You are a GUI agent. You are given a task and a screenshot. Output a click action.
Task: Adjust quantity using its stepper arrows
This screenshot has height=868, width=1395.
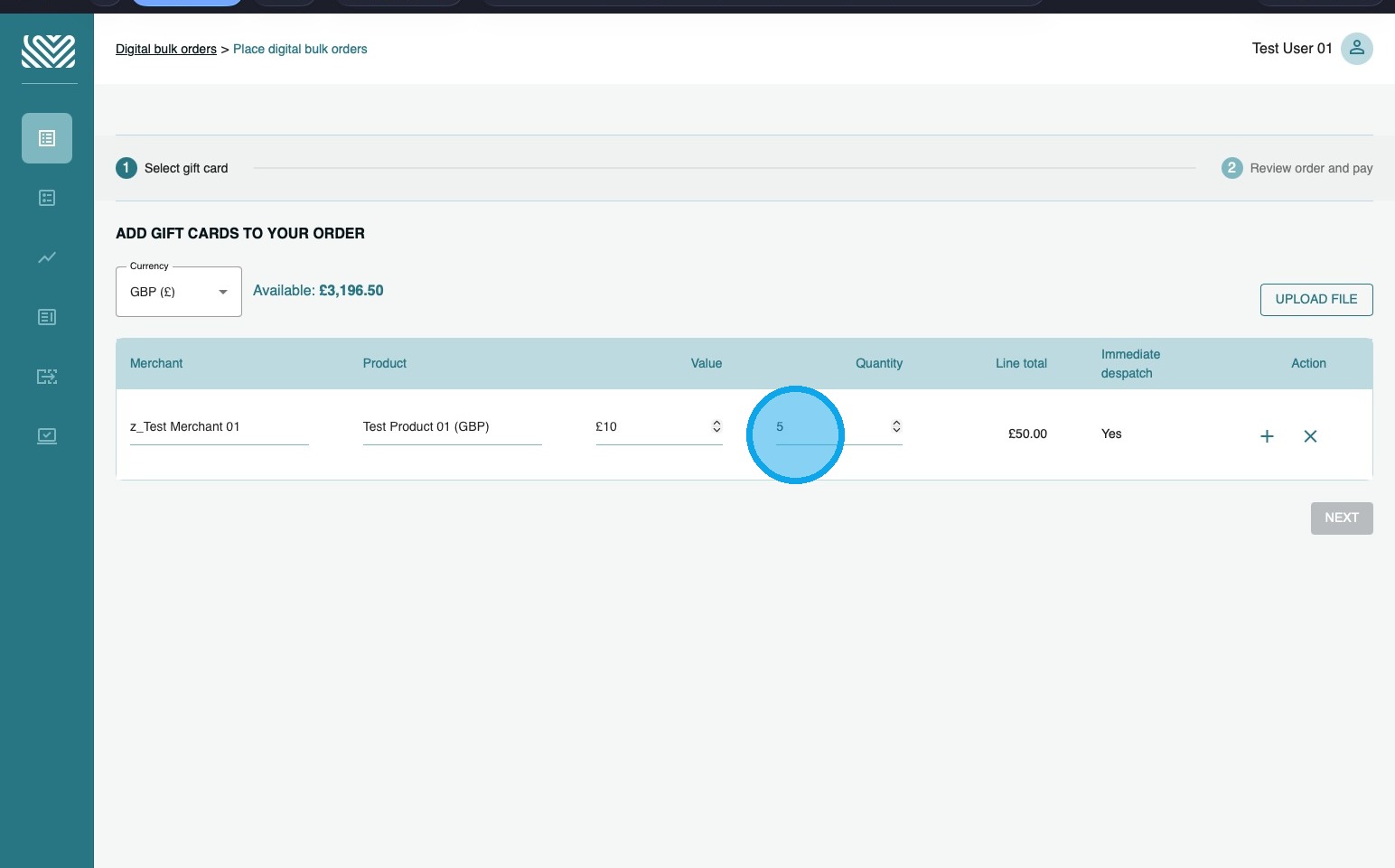coord(896,426)
